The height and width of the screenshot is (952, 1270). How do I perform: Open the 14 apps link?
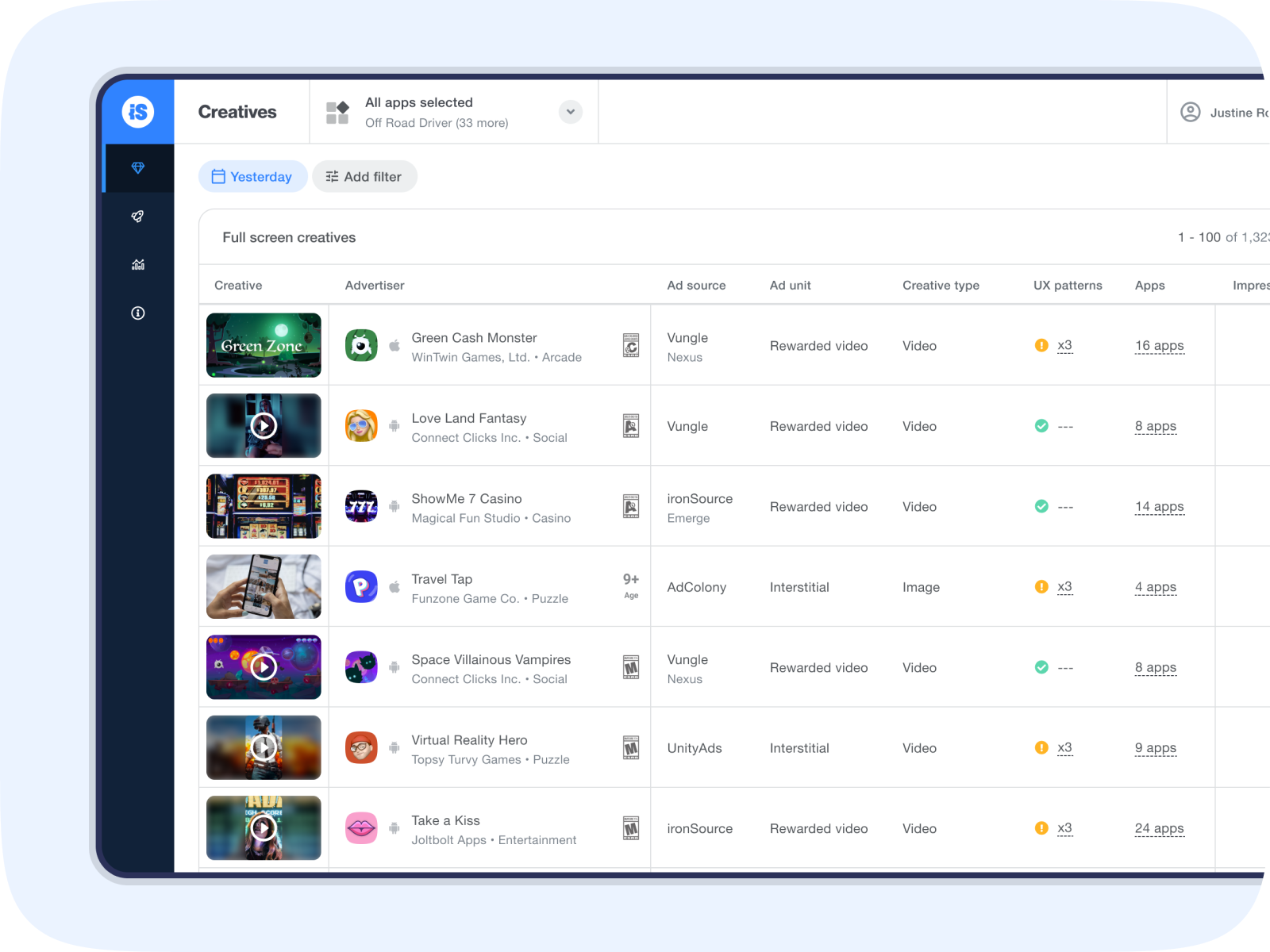[1159, 506]
